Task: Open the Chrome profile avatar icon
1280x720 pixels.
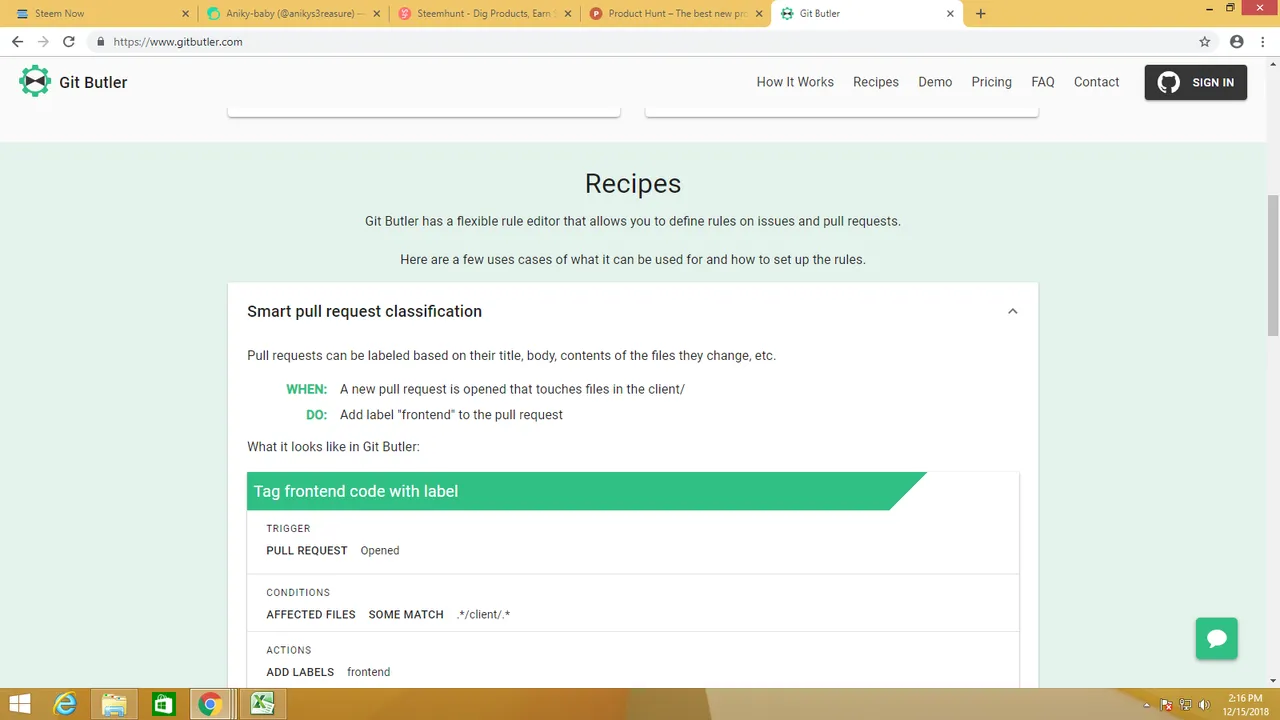Action: tap(1237, 42)
